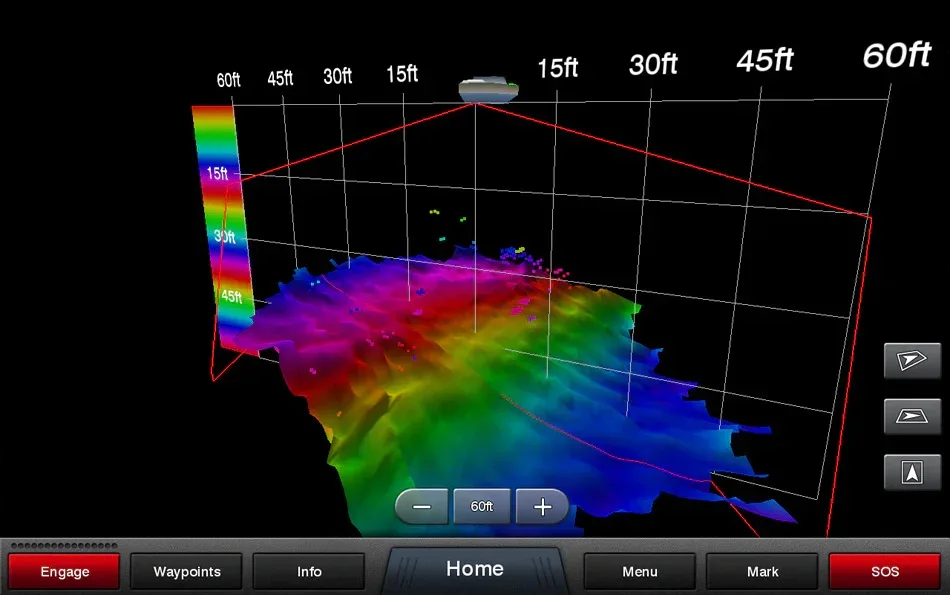Click the boat icon above the grid
950x595 pixels.
click(x=488, y=89)
